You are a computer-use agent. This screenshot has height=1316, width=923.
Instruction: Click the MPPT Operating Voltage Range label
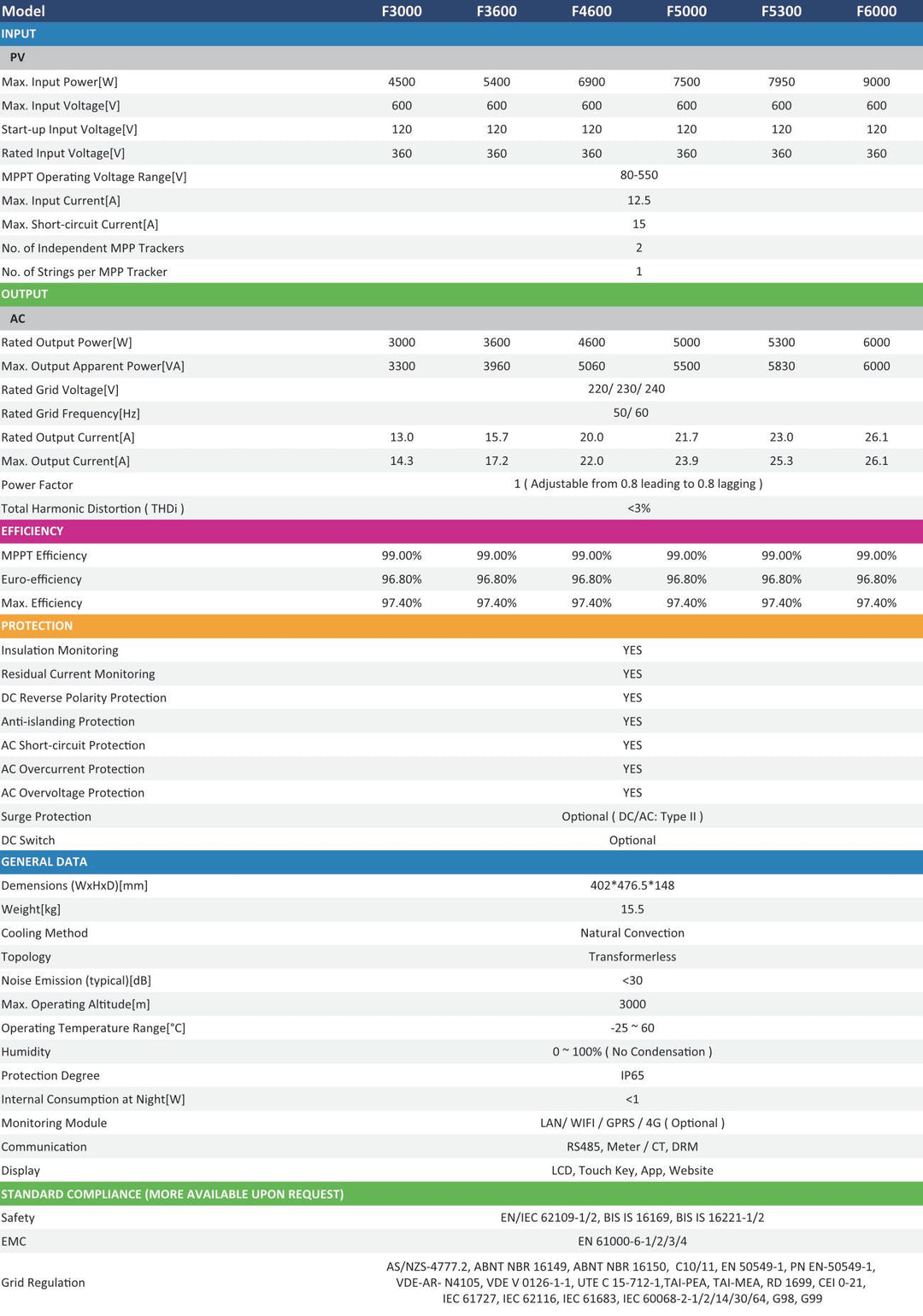click(94, 177)
